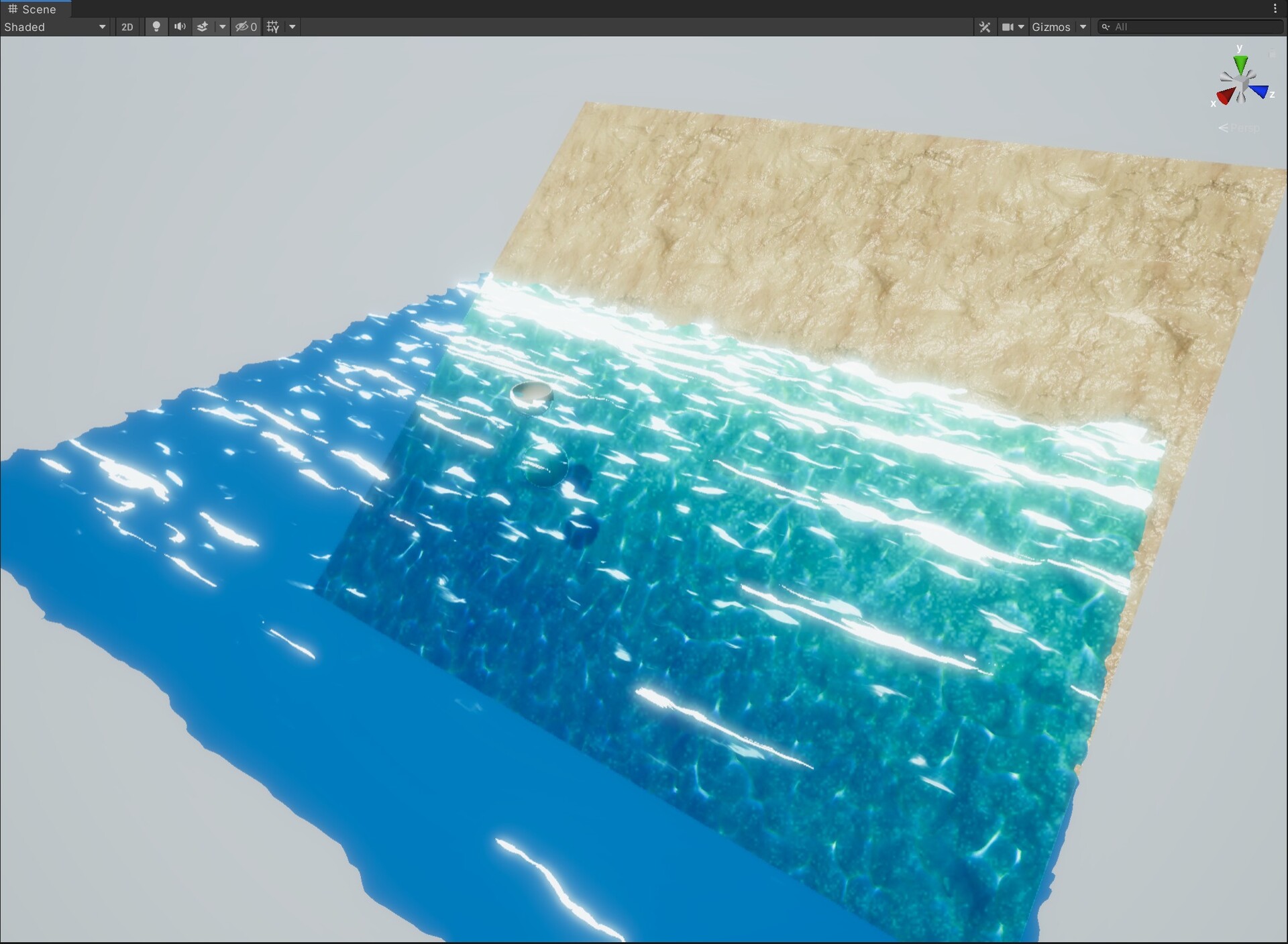The height and width of the screenshot is (944, 1288).
Task: Open the component editor tools icon
Action: 985,27
